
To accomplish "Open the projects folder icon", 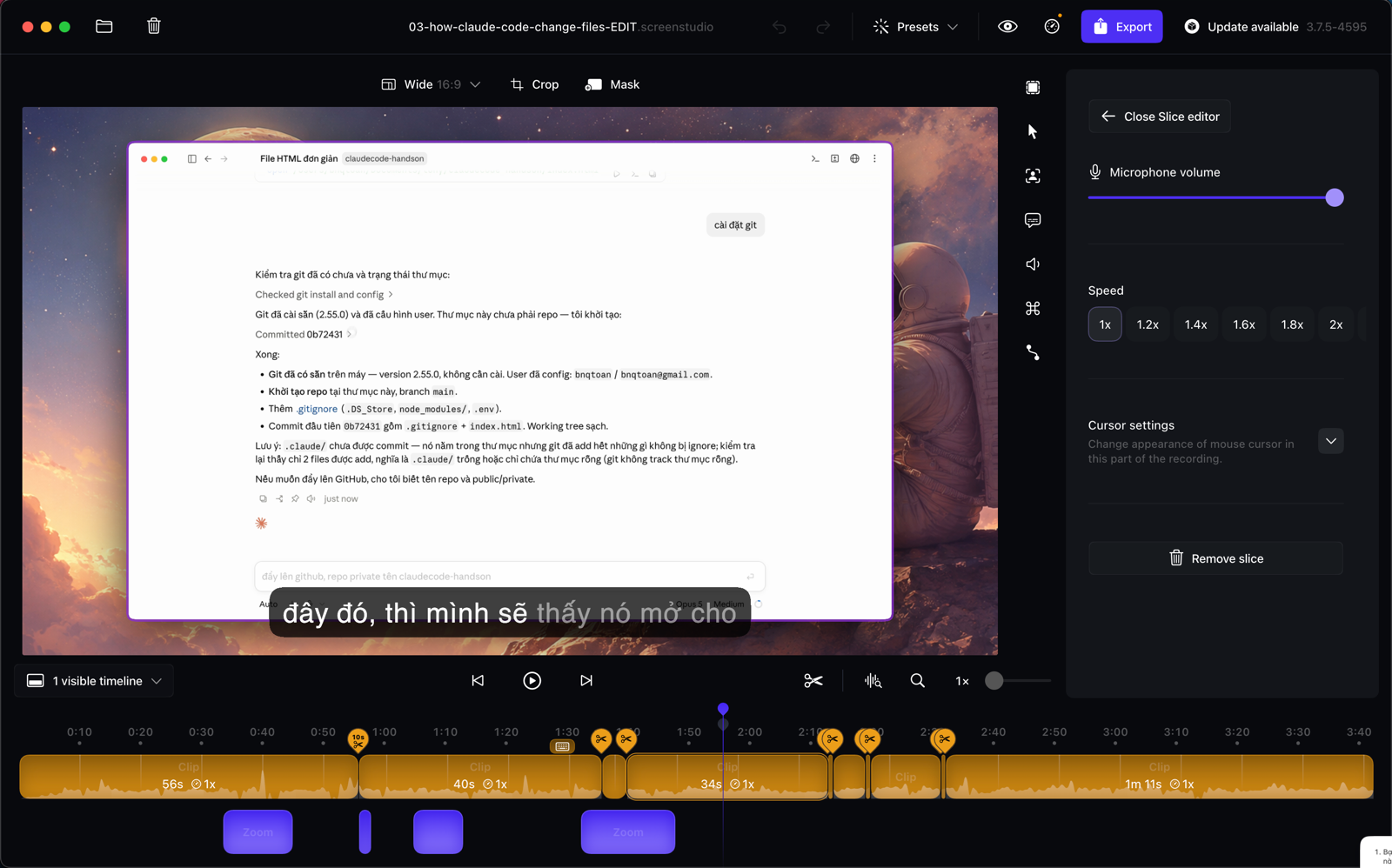I will (x=104, y=26).
